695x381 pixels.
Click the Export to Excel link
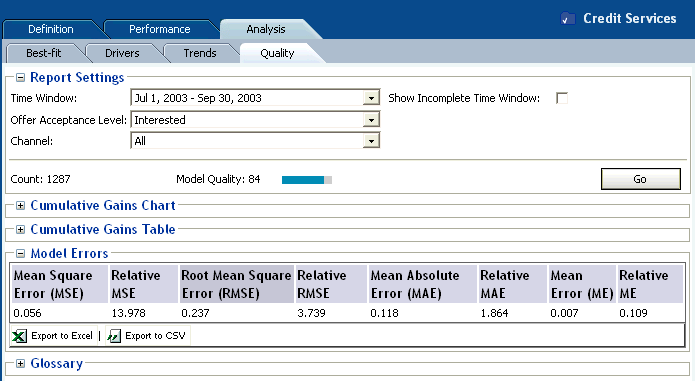(x=62, y=336)
